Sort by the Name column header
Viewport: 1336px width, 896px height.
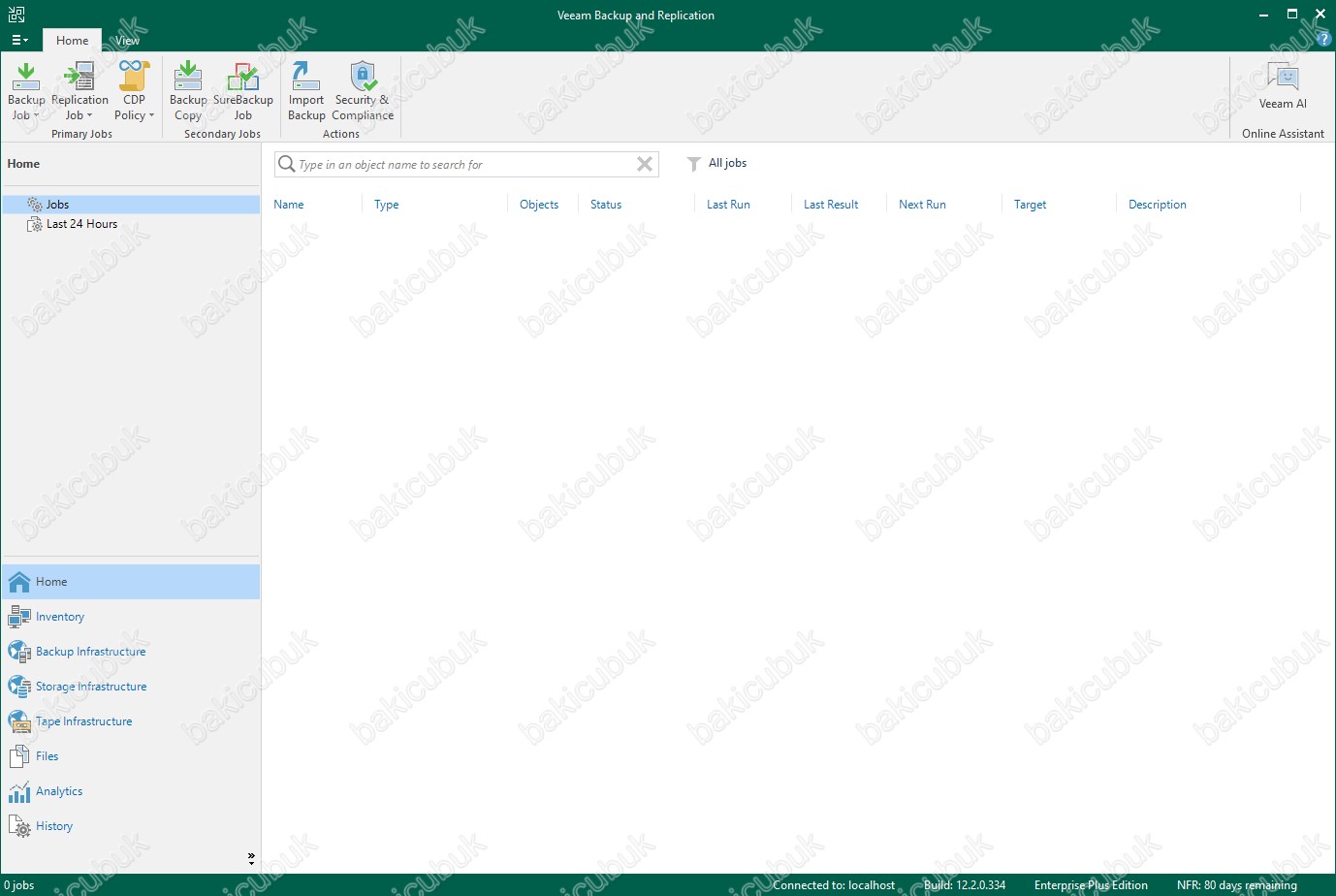(289, 205)
